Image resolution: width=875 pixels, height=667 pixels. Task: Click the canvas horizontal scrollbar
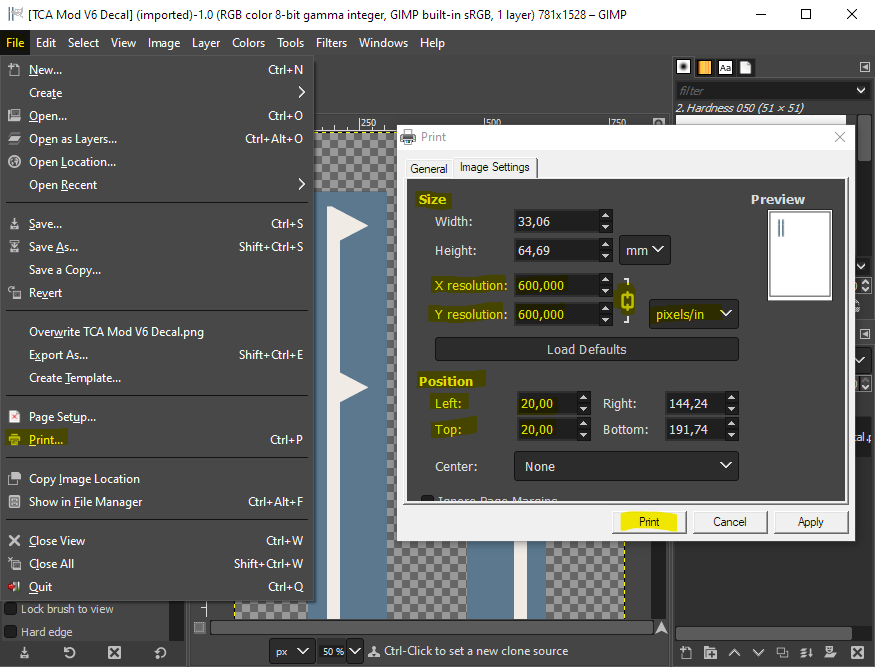pos(431,628)
